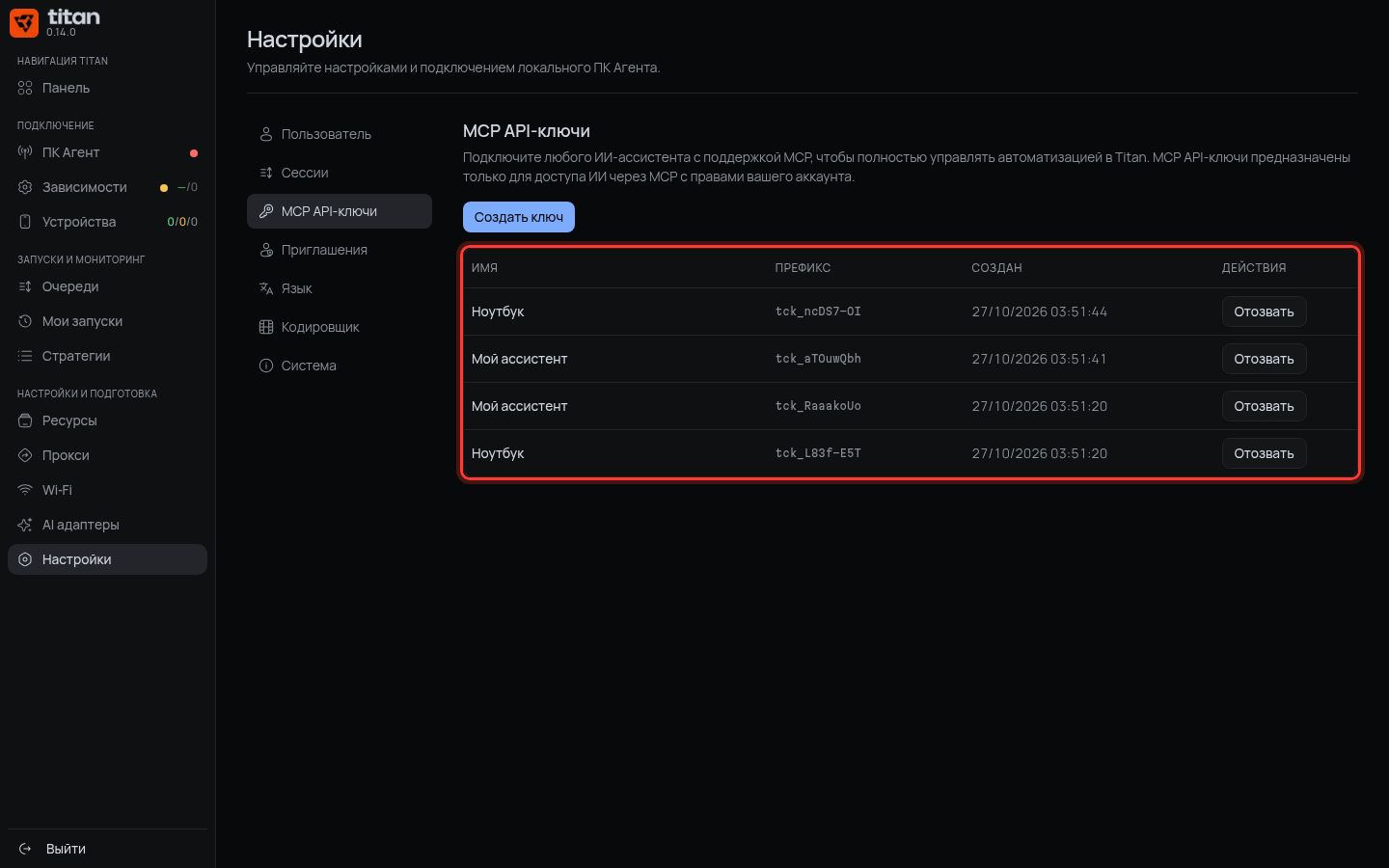This screenshot has height=868, width=1389.
Task: Click the Система info icon
Action: pos(266,366)
